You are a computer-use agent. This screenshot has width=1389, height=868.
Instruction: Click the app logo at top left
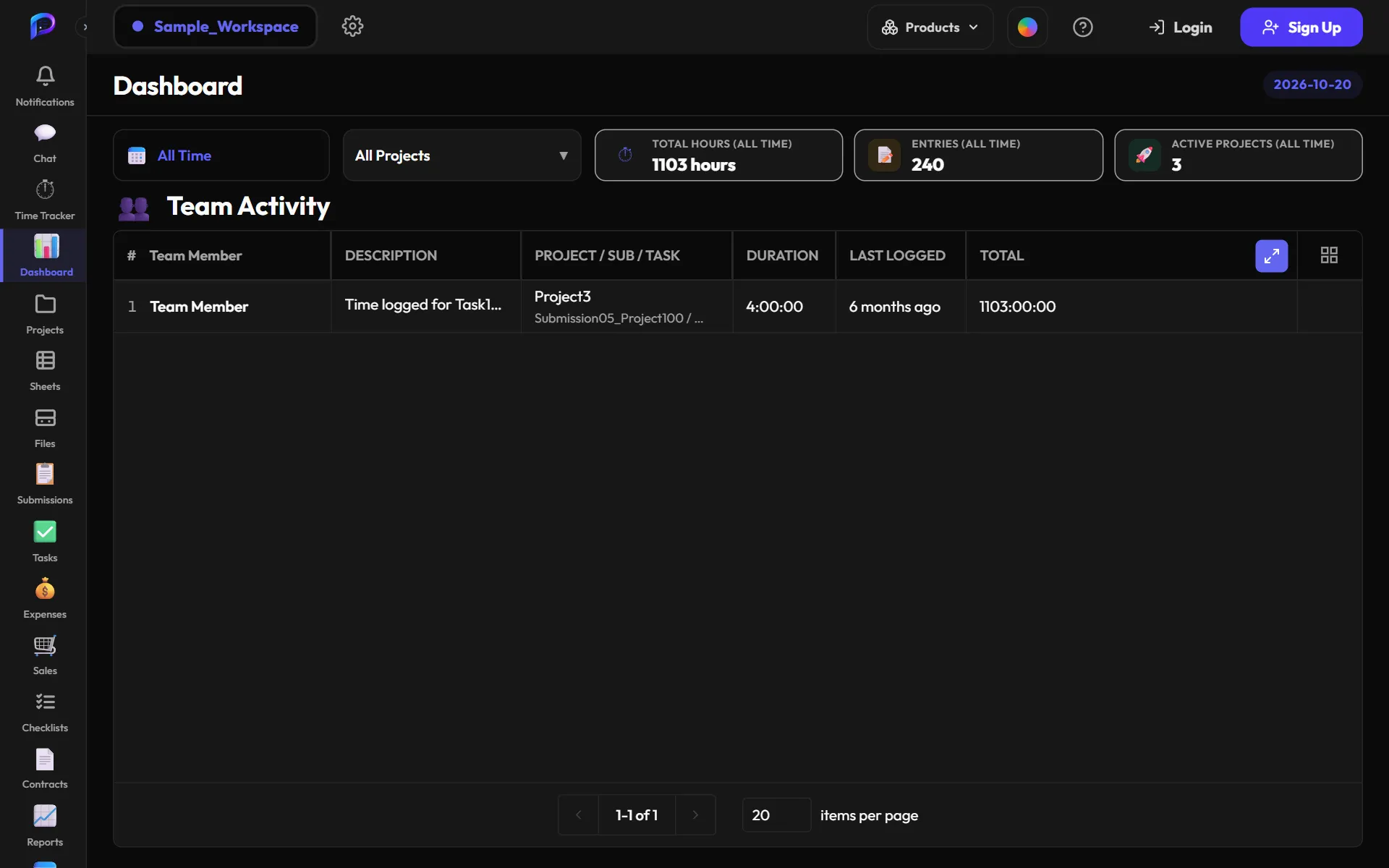43,26
